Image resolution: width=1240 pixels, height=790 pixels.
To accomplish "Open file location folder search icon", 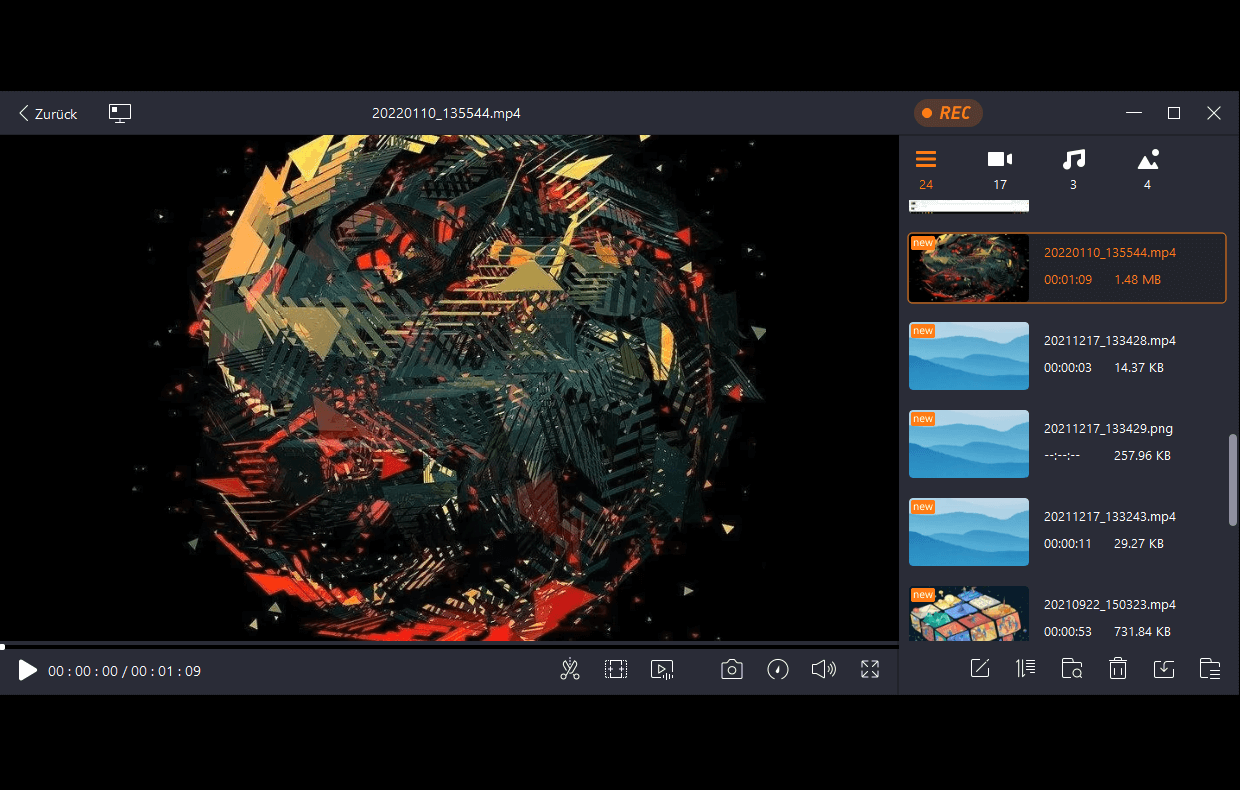I will [x=1072, y=669].
